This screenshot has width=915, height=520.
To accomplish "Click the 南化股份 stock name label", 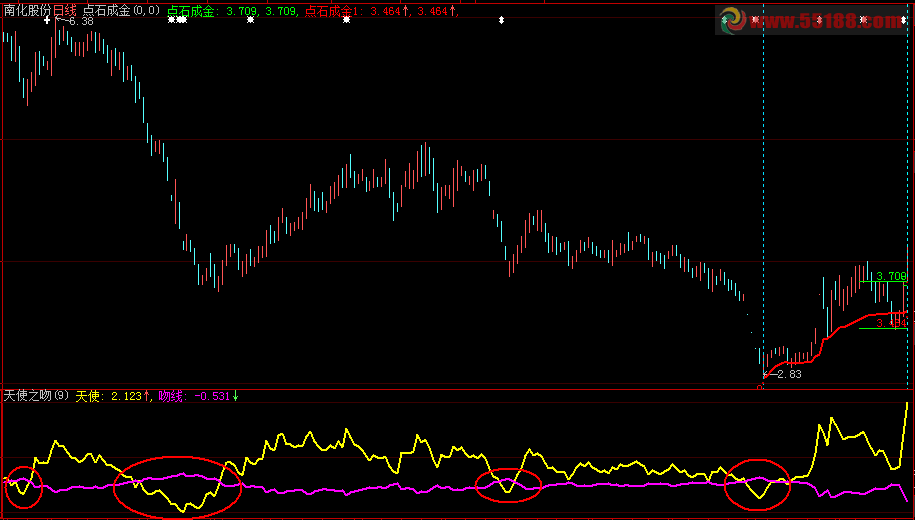I will click(27, 10).
